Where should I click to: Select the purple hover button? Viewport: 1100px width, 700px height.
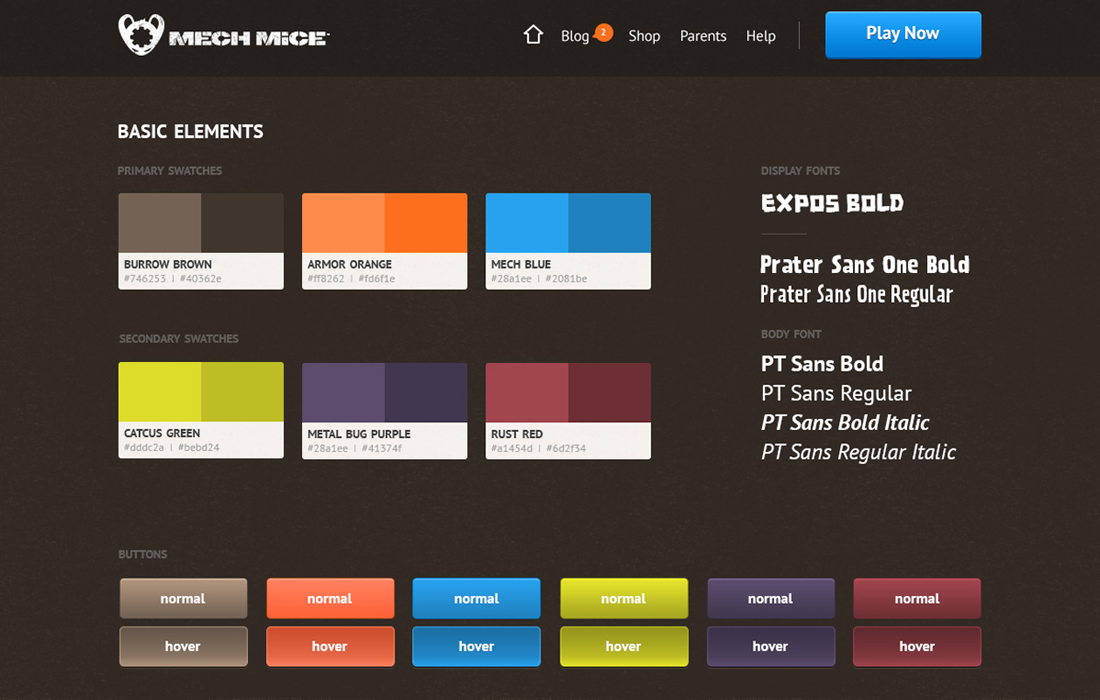tap(771, 646)
